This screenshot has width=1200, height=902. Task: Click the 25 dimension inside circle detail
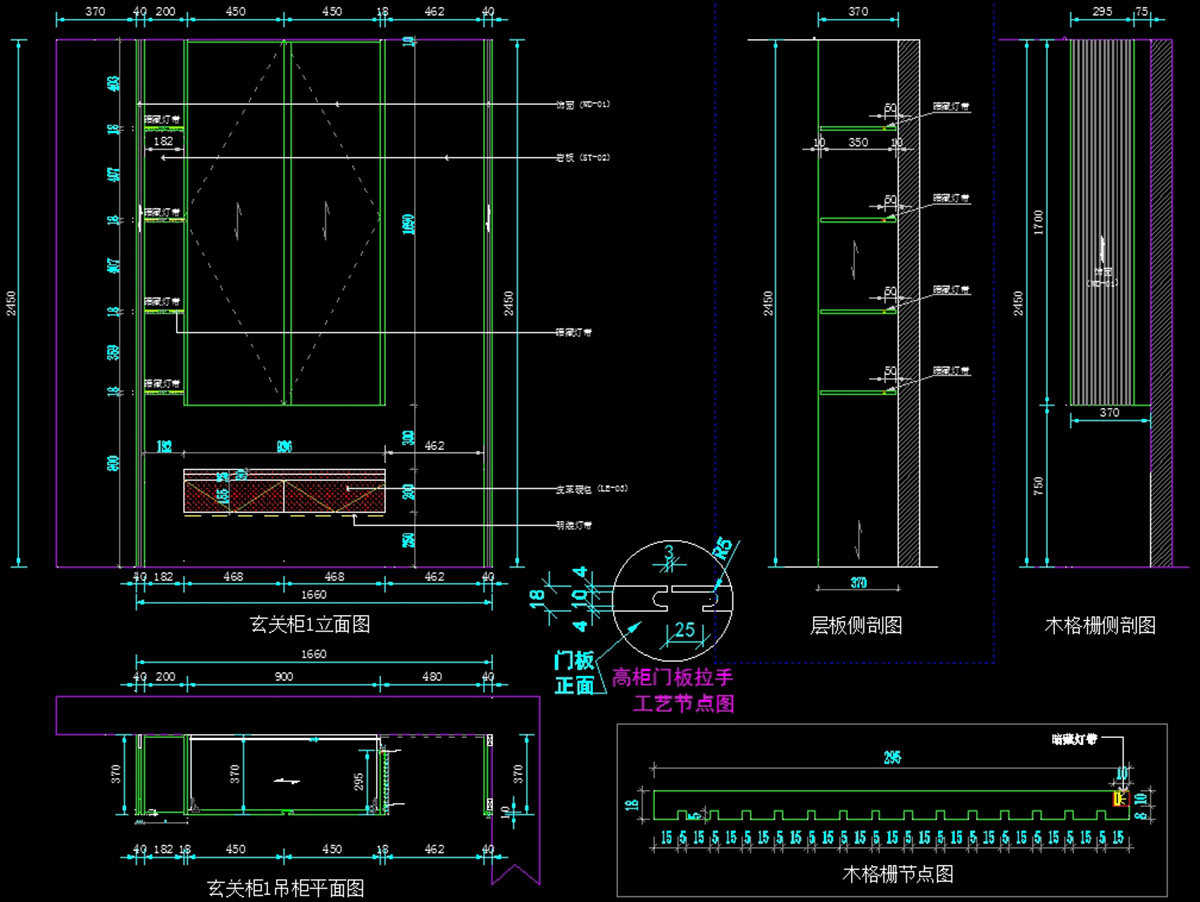pos(685,629)
